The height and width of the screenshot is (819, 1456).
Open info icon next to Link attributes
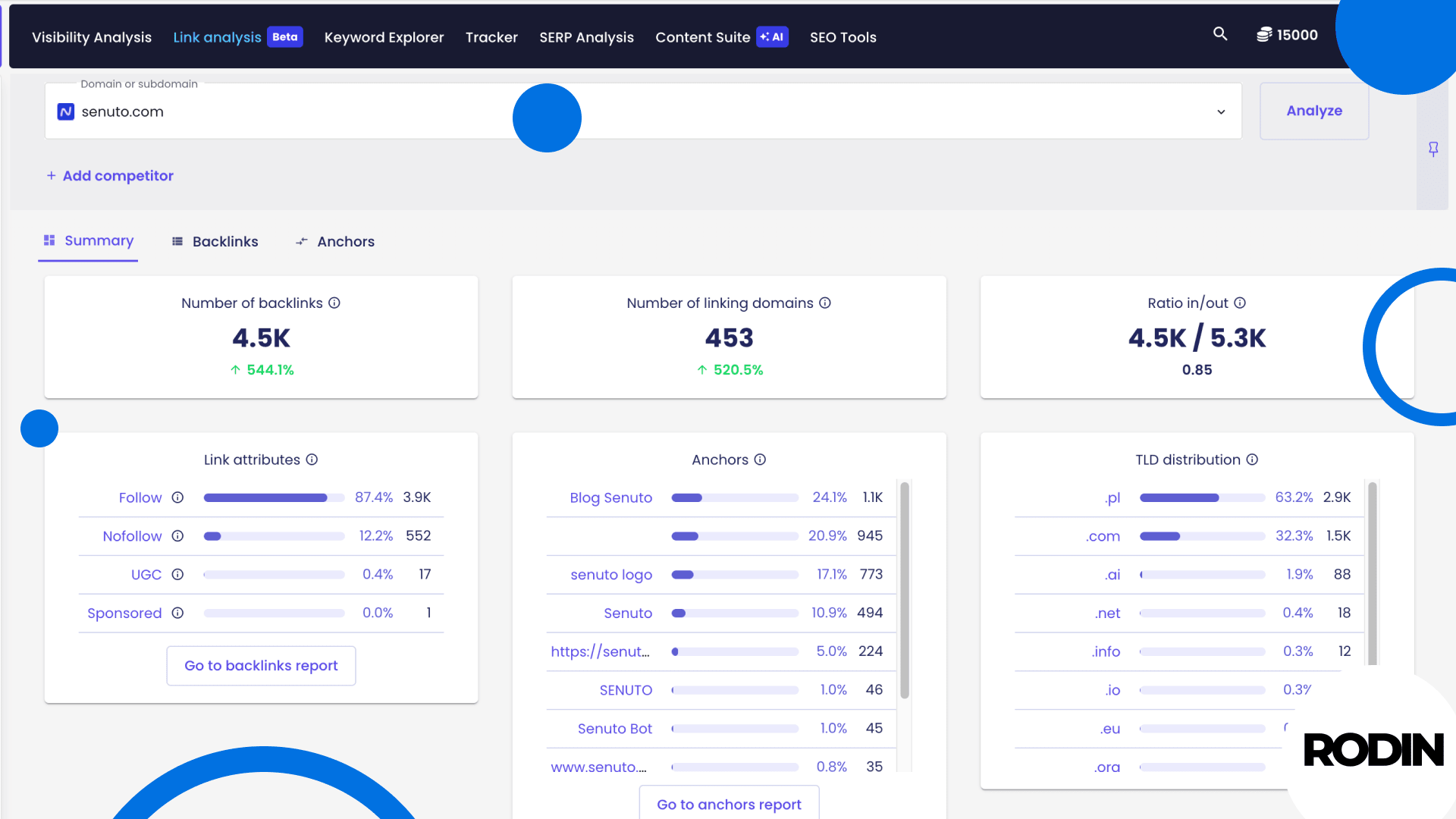pos(312,460)
